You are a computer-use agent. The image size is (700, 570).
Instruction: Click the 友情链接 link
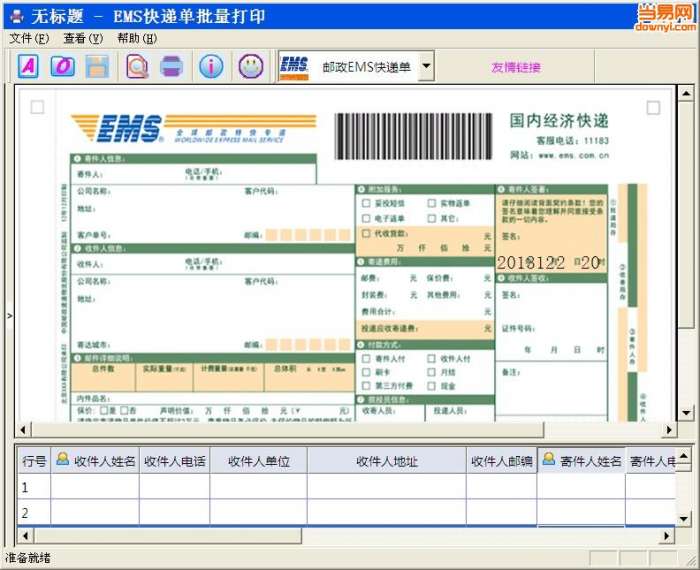pyautogui.click(x=516, y=67)
